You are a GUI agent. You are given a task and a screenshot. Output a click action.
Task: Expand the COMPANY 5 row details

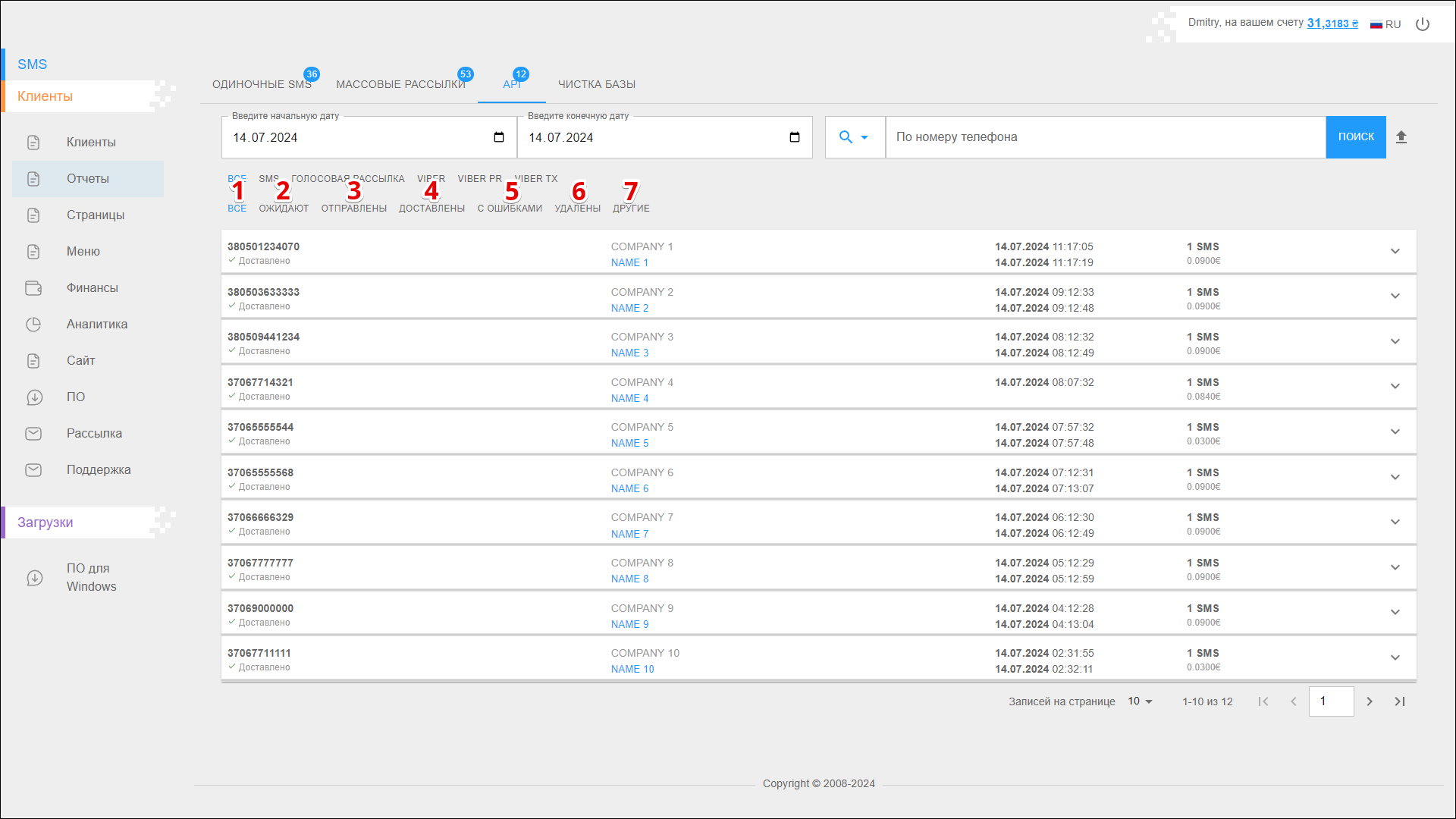pos(1395,432)
